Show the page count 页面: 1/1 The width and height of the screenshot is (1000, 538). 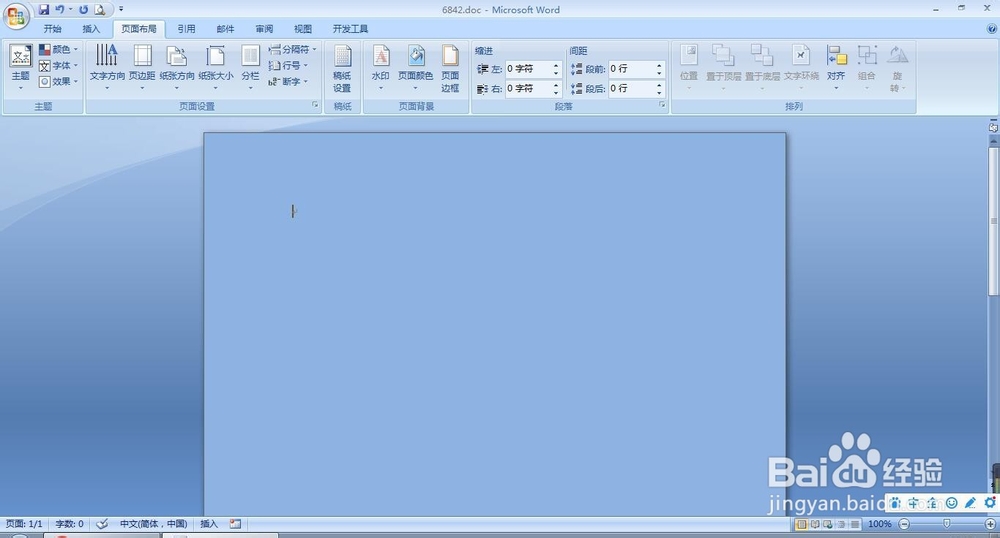[x=24, y=524]
